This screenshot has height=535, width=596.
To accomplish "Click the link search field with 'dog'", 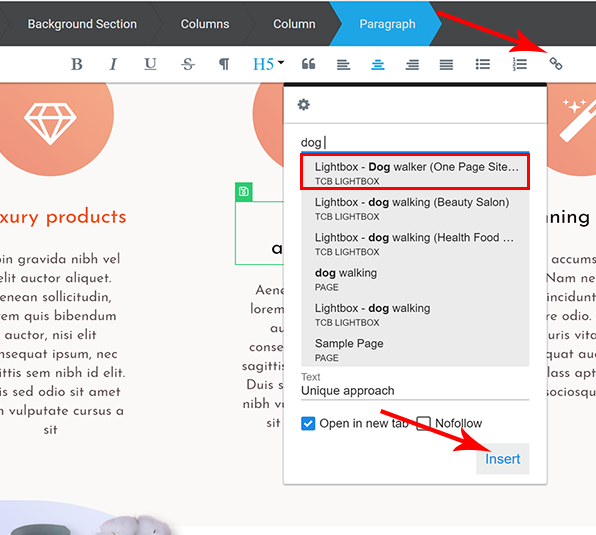I will [x=415, y=142].
